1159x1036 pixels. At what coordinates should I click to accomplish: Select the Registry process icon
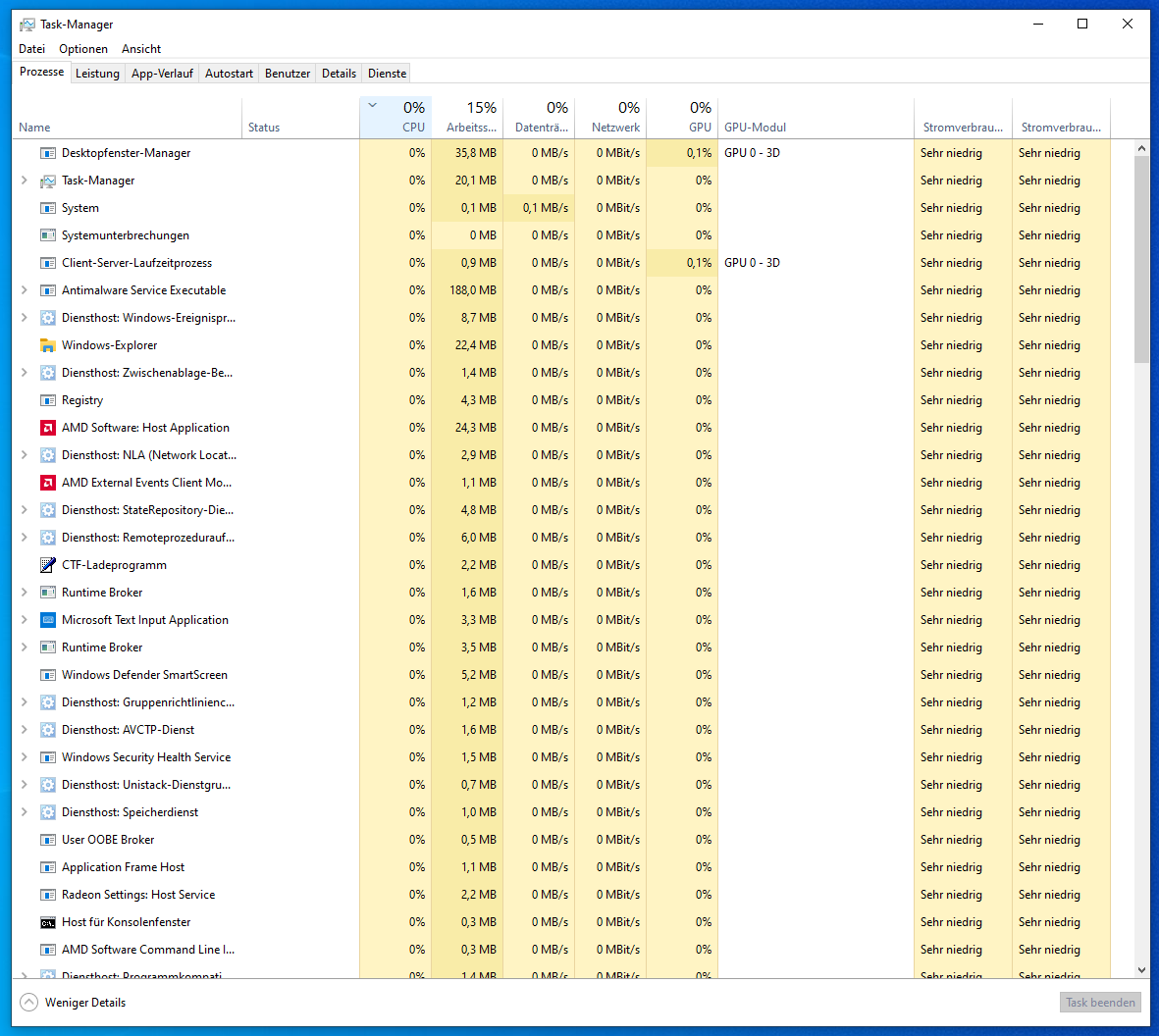[x=47, y=399]
